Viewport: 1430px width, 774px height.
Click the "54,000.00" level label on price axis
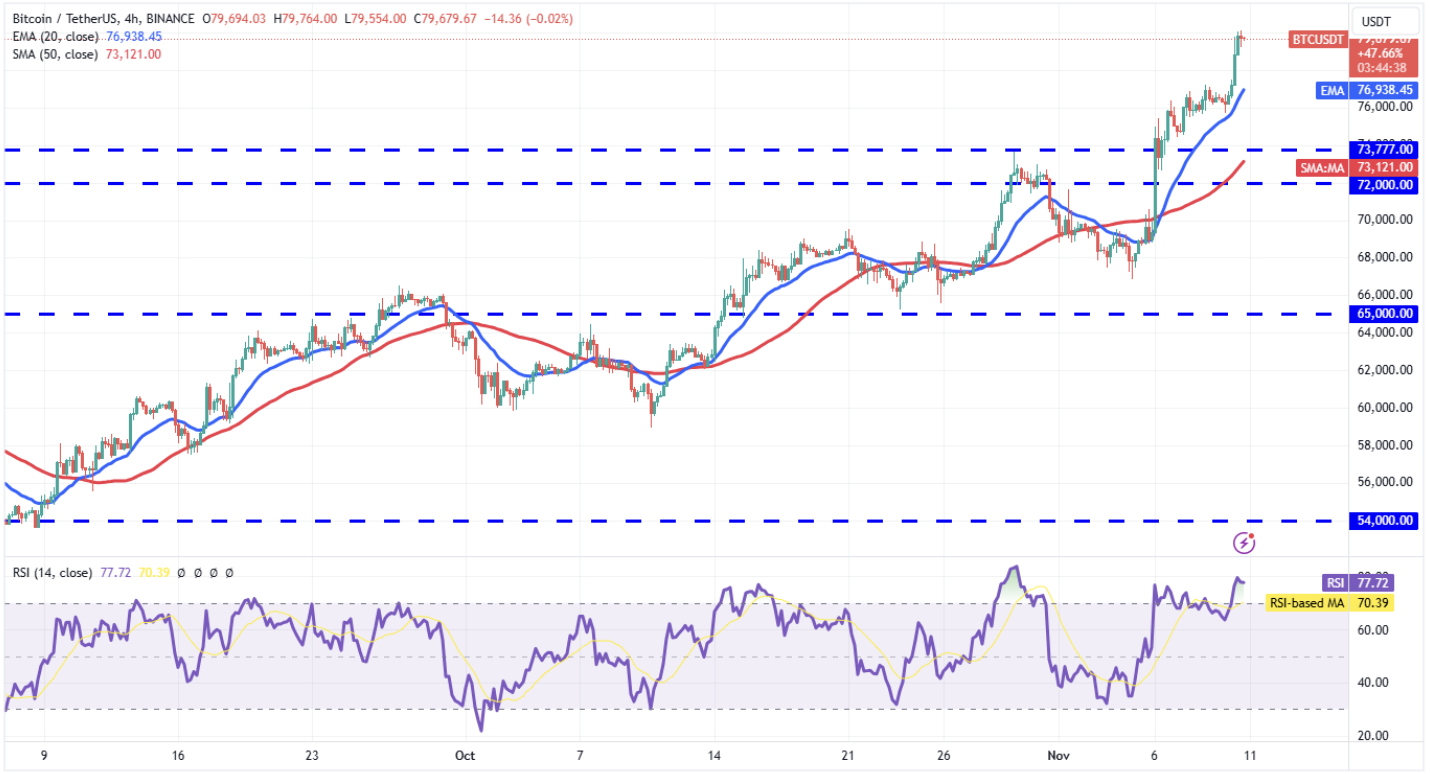click(x=1384, y=520)
